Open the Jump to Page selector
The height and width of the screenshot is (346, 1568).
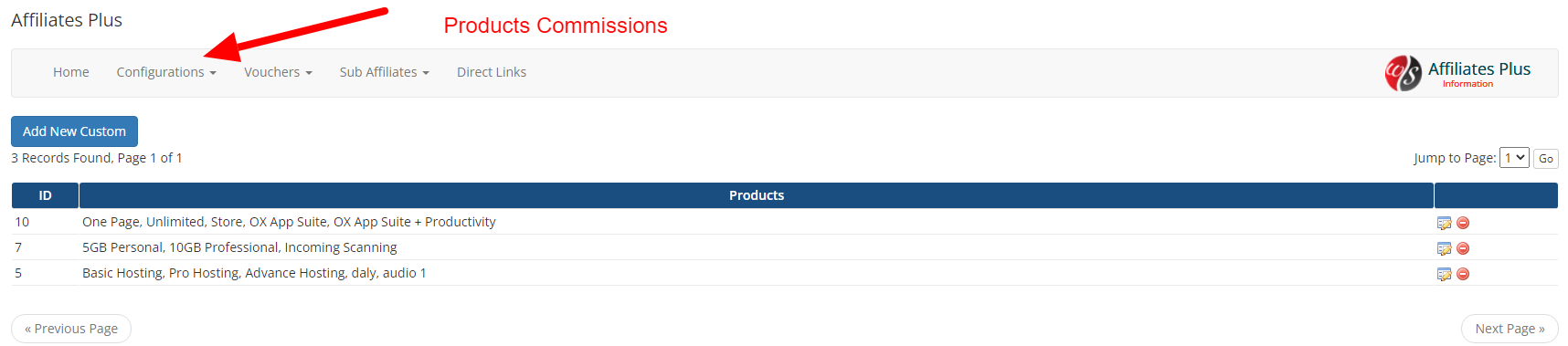[x=1514, y=158]
